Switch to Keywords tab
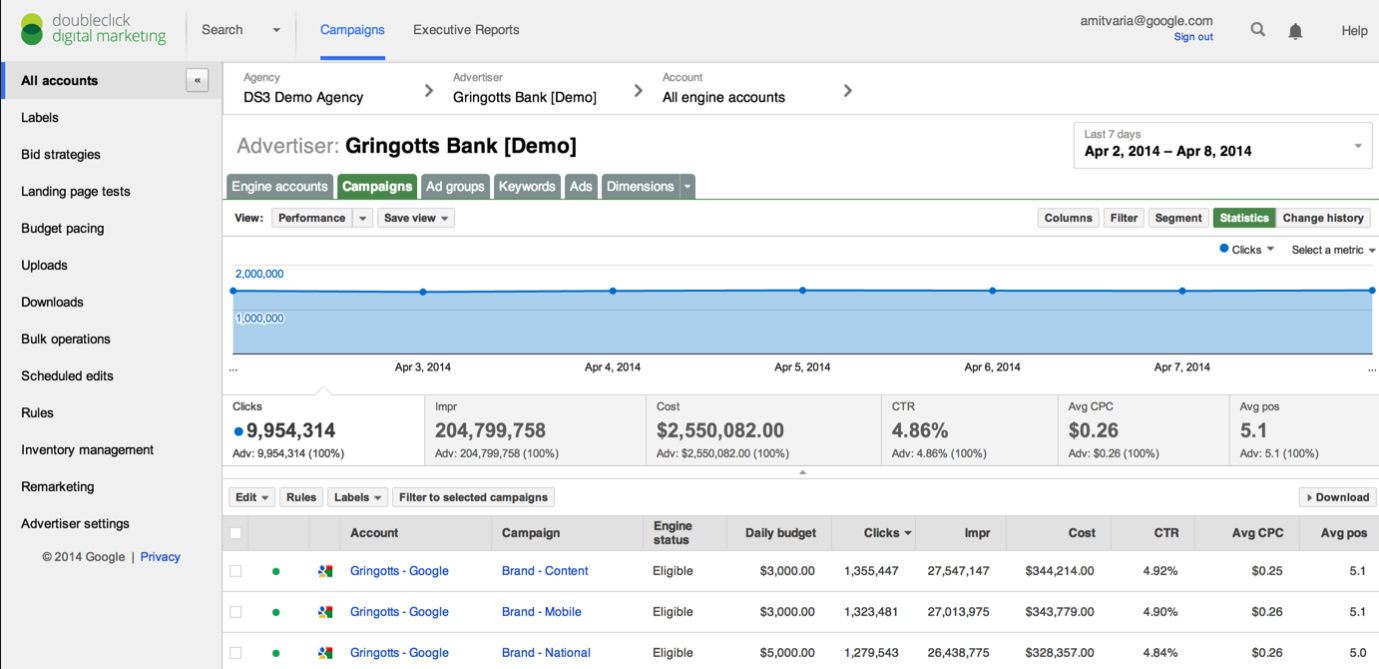The height and width of the screenshot is (669, 1379). tap(527, 187)
